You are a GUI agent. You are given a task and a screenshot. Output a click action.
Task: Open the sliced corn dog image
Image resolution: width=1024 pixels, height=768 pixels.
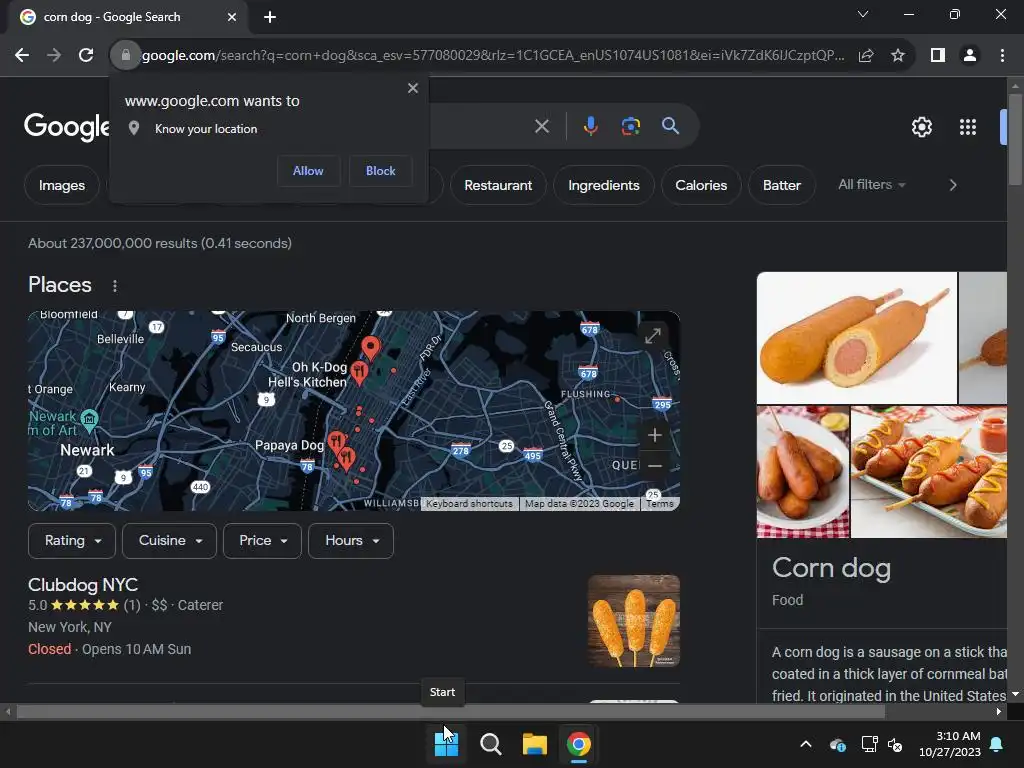coord(856,338)
